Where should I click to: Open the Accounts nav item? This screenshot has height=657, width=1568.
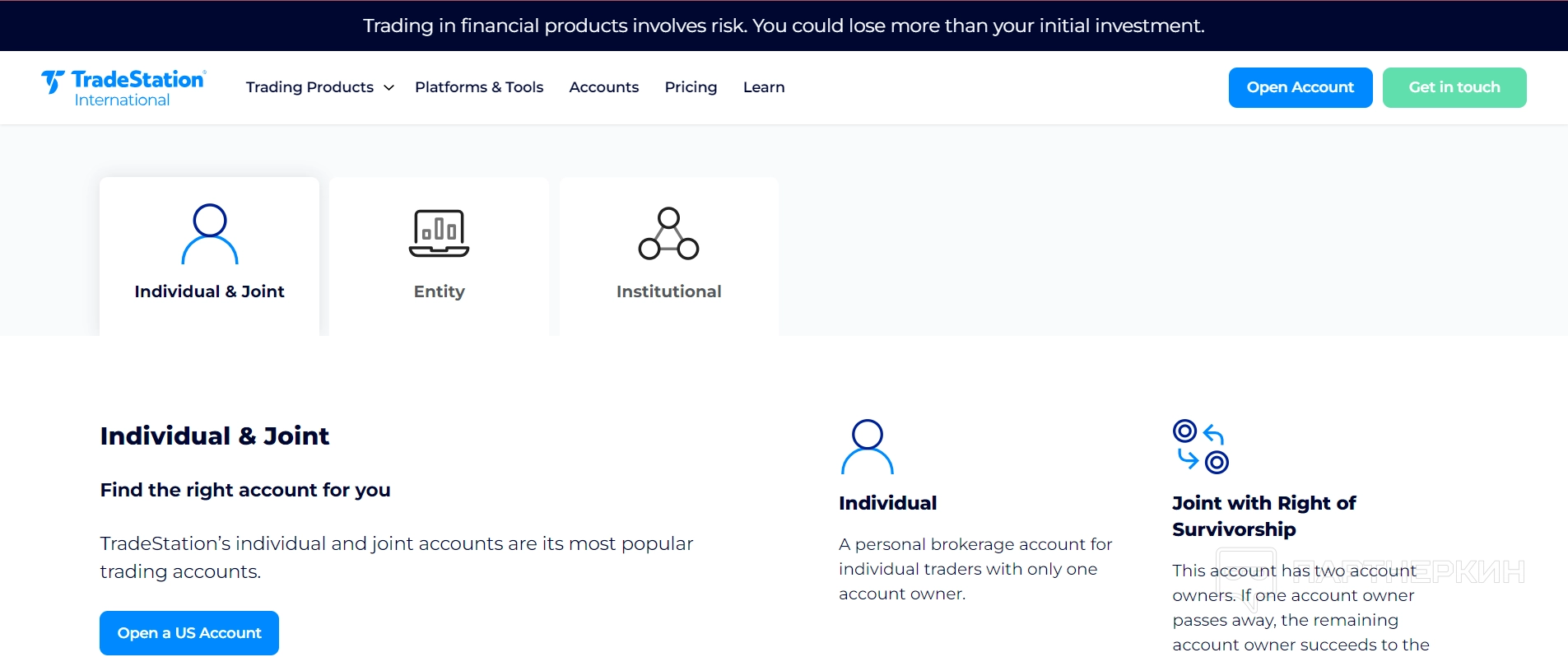pyautogui.click(x=604, y=87)
